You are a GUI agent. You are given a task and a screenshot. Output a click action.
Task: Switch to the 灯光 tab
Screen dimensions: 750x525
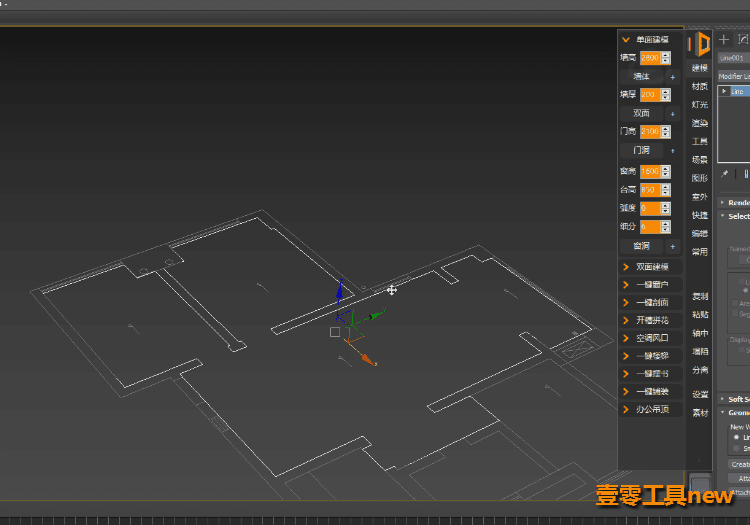click(x=699, y=105)
